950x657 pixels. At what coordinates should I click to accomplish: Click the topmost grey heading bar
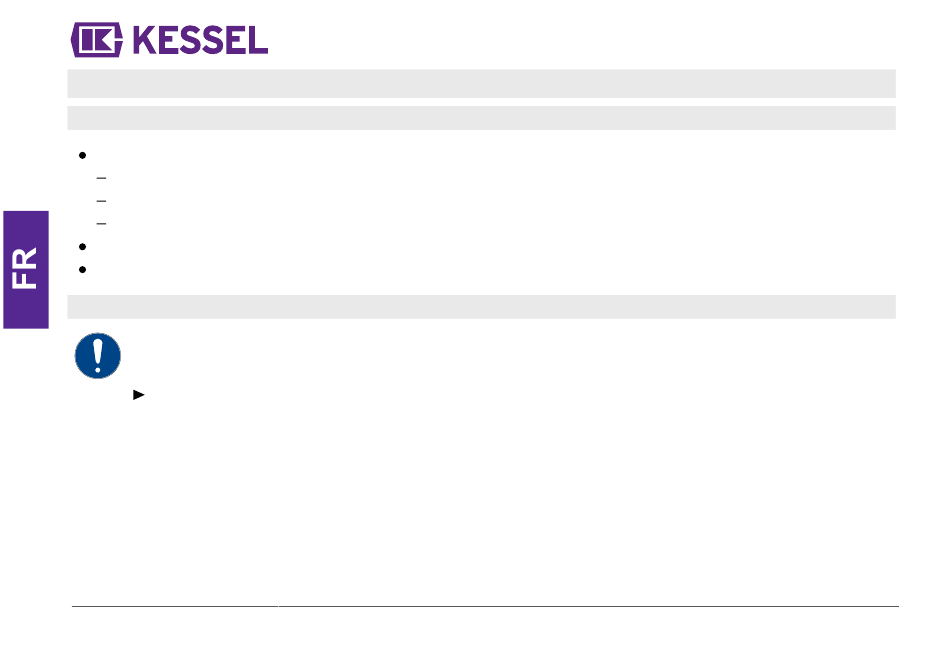[x=481, y=84]
